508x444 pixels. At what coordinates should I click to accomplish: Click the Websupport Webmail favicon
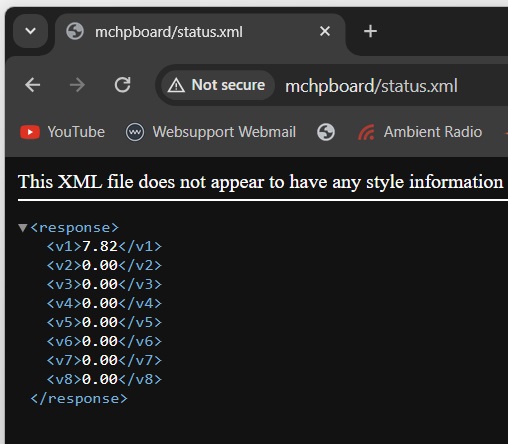(x=135, y=132)
